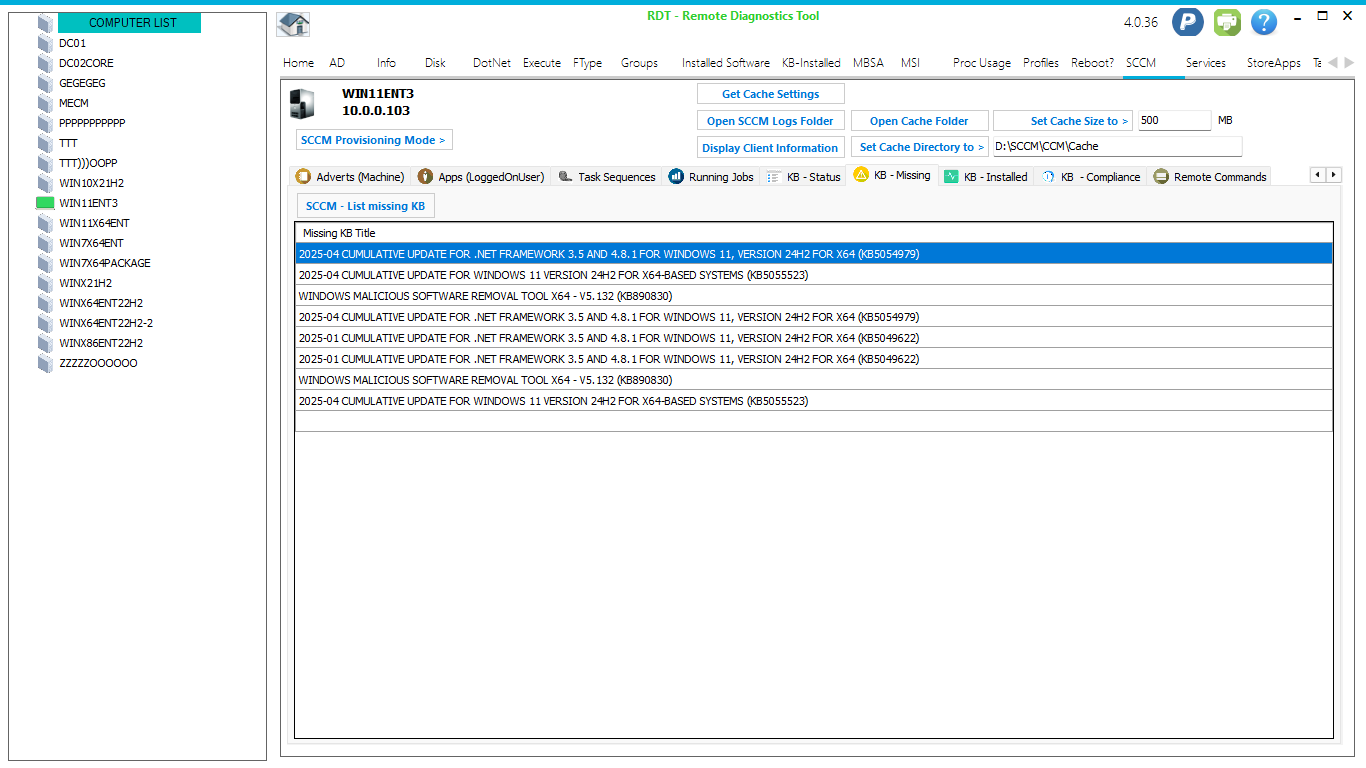
Task: Click the WINX86ENT22H2 computer icon
Action: pos(44,343)
